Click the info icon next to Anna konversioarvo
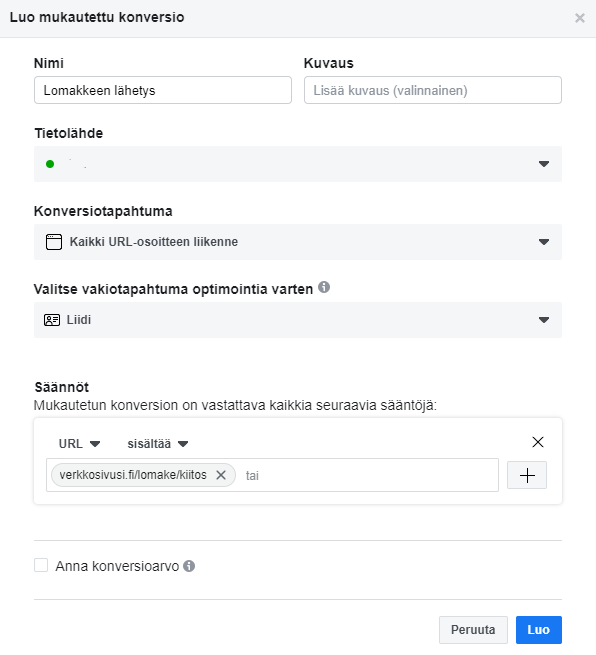596x655 pixels. (189, 566)
